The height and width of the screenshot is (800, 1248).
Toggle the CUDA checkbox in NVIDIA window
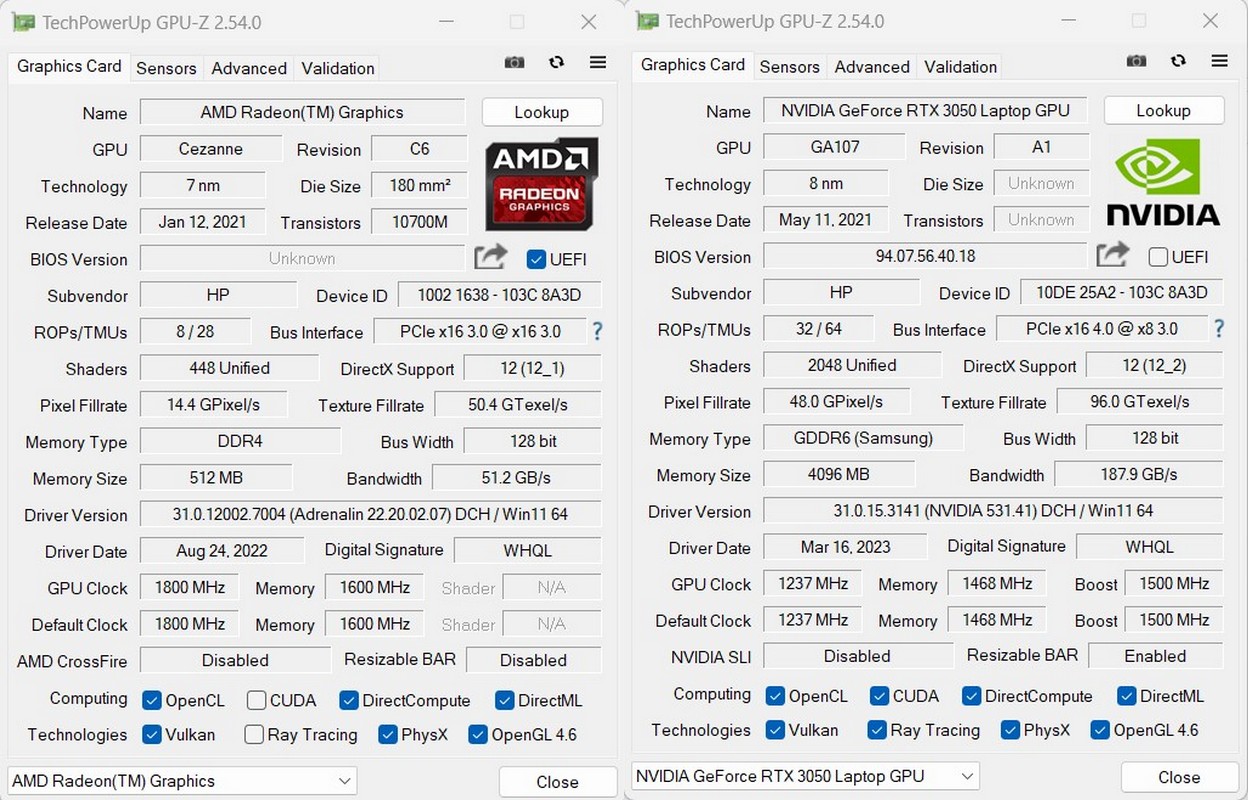point(879,696)
